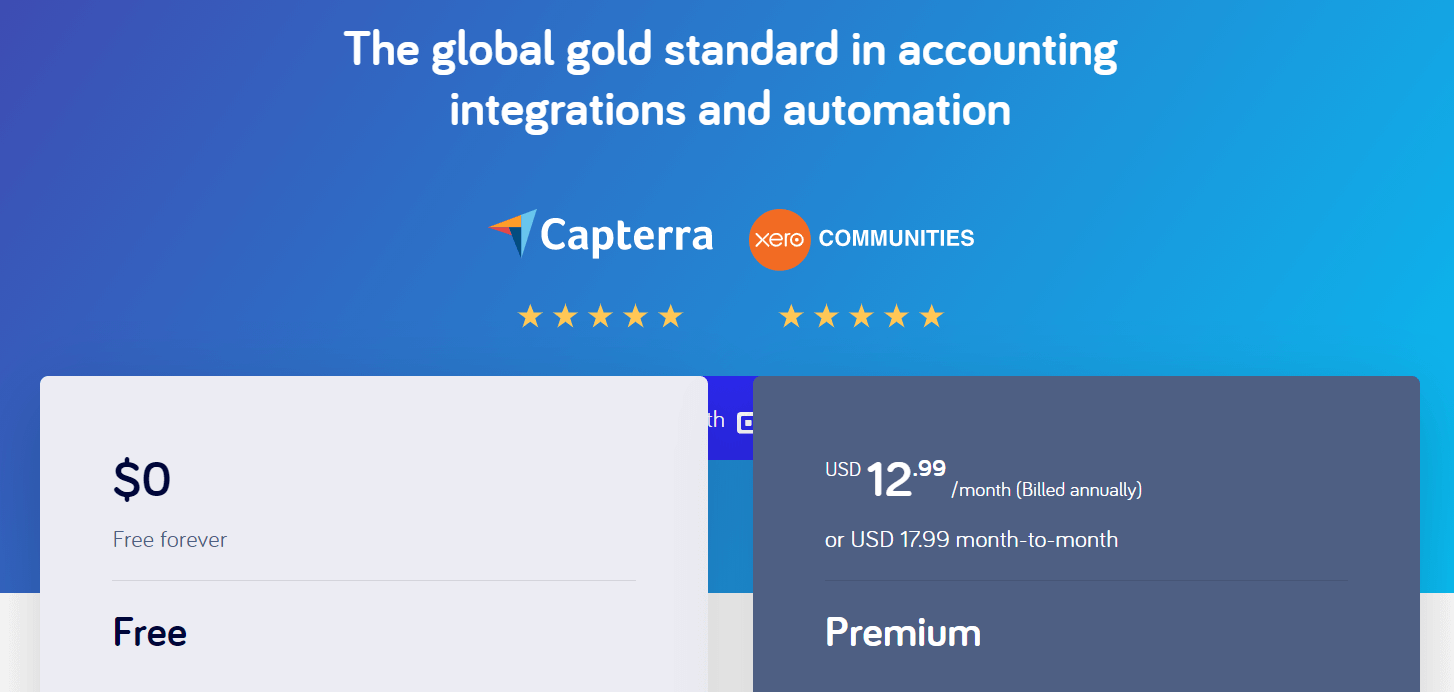Select the COMMUNITIES label beside Xero
1454x692 pixels.
point(896,239)
